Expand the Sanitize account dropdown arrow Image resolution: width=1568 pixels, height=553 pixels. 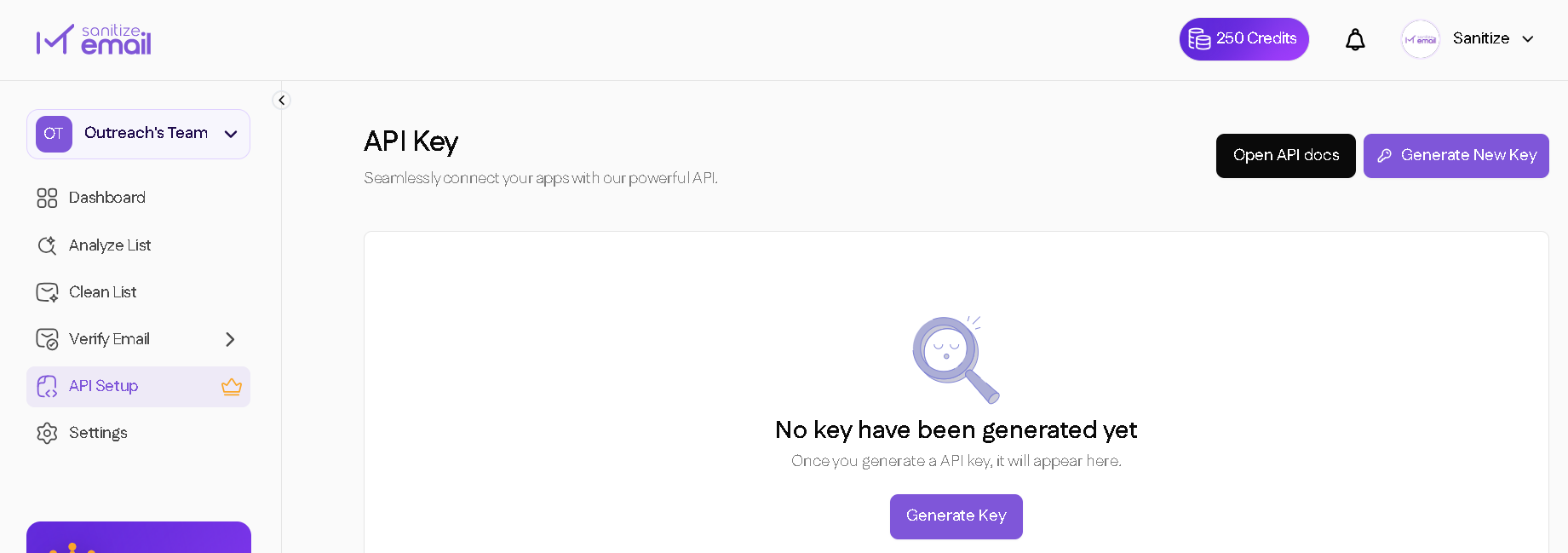point(1528,39)
